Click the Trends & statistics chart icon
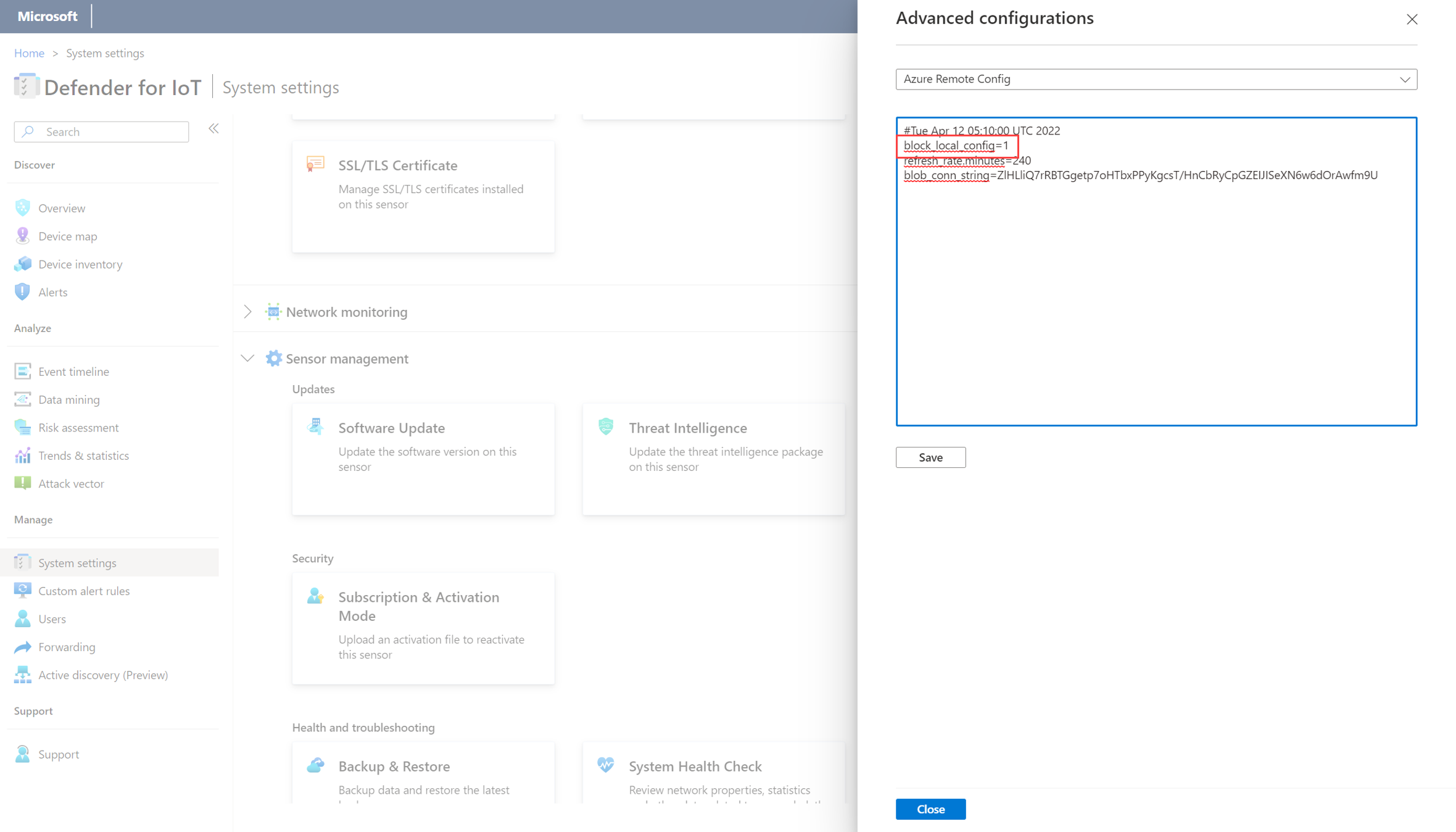The height and width of the screenshot is (832, 1456). (22, 456)
